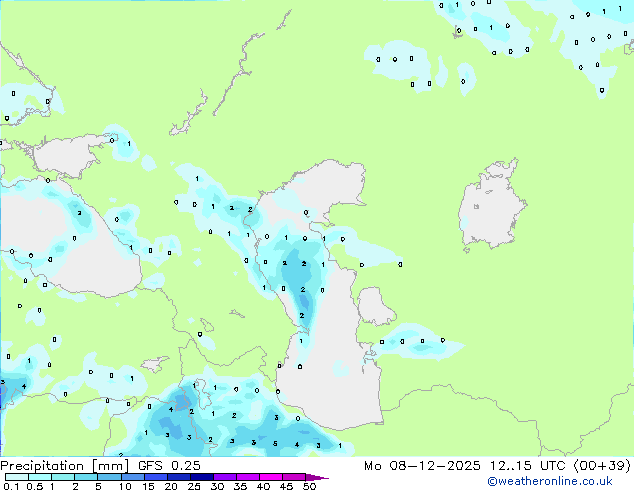Image resolution: width=634 pixels, height=490 pixels.
Task: Click the legend arrow above 50 mm
Action: click(317, 477)
